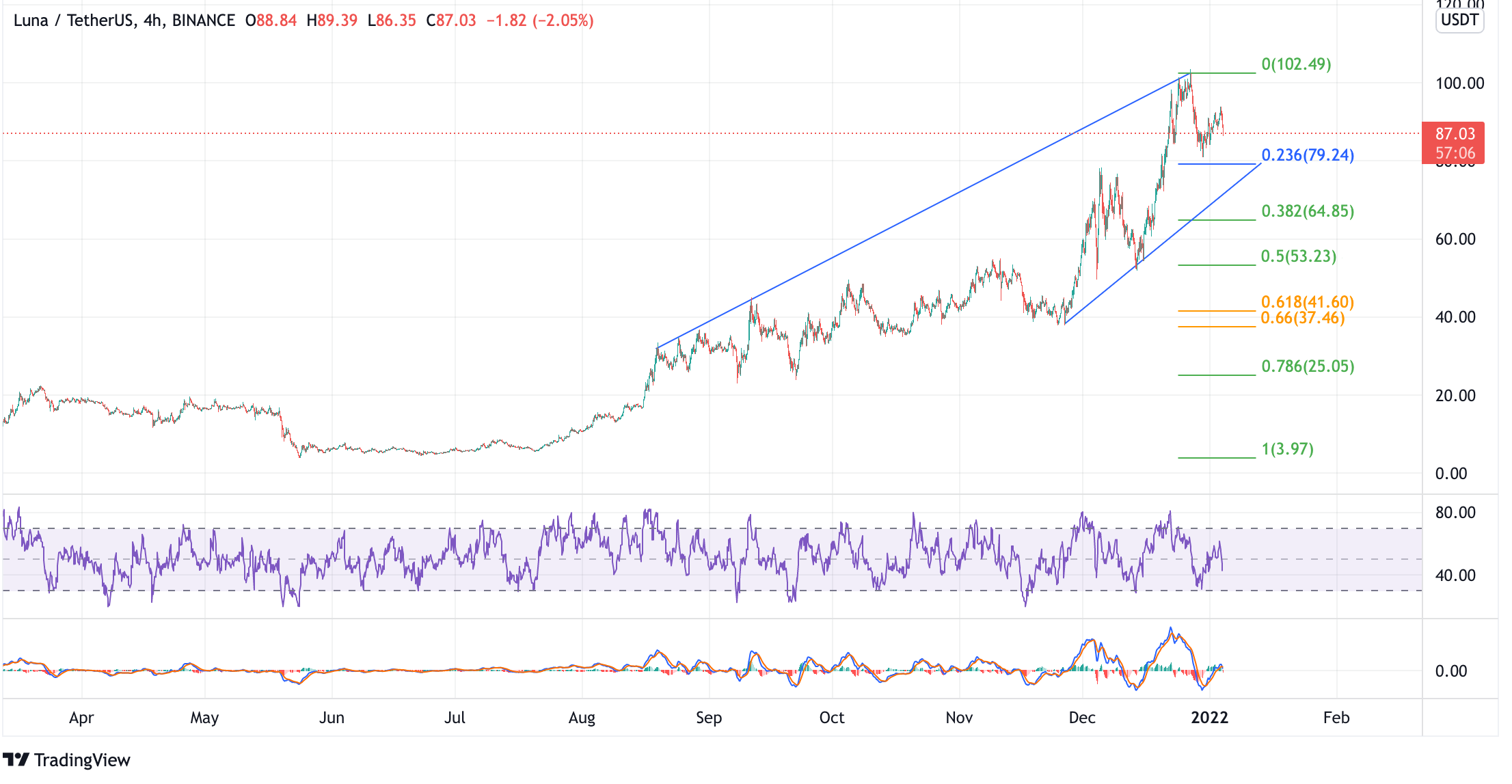The height and width of the screenshot is (784, 1512).
Task: Click the 2022 marker on the time axis
Action: point(1209,718)
